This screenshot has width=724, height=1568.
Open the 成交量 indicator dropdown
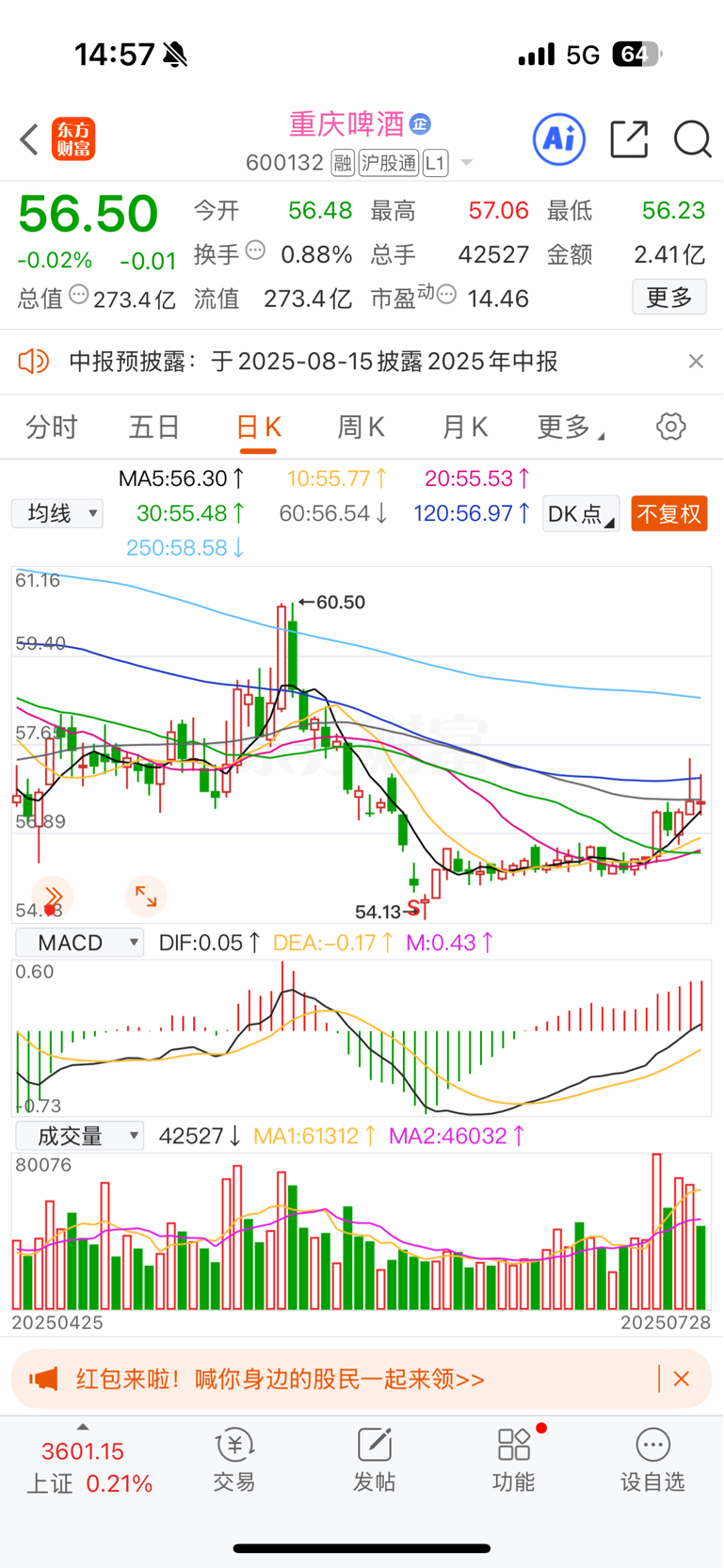(x=79, y=1136)
